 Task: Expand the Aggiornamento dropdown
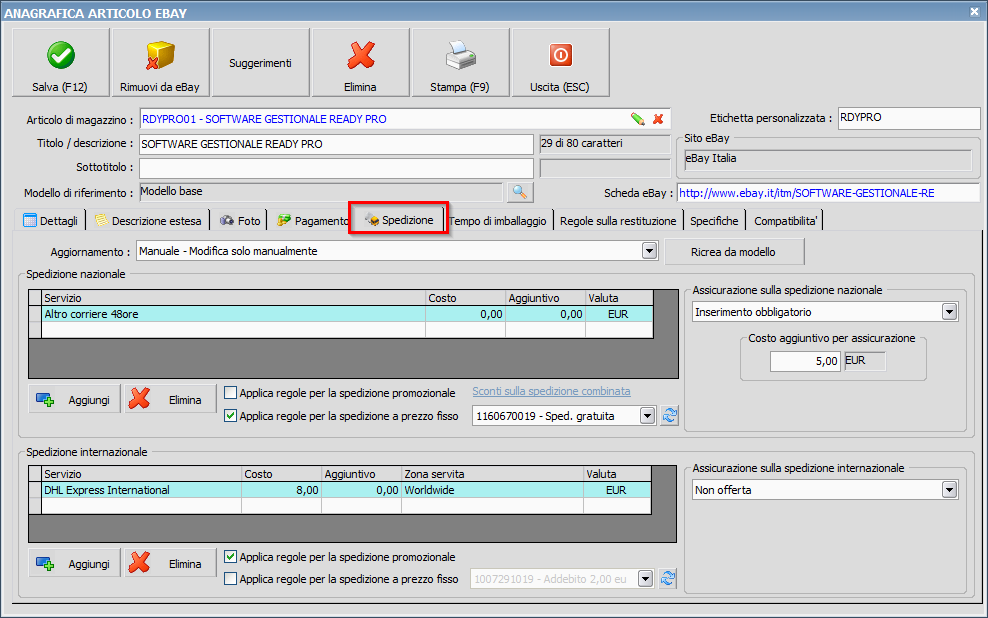(650, 251)
